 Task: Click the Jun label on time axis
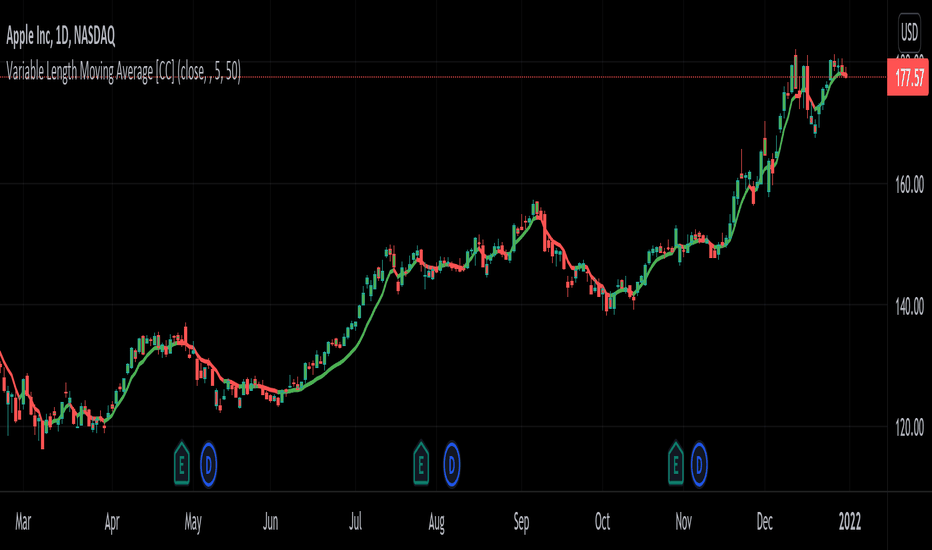click(270, 522)
